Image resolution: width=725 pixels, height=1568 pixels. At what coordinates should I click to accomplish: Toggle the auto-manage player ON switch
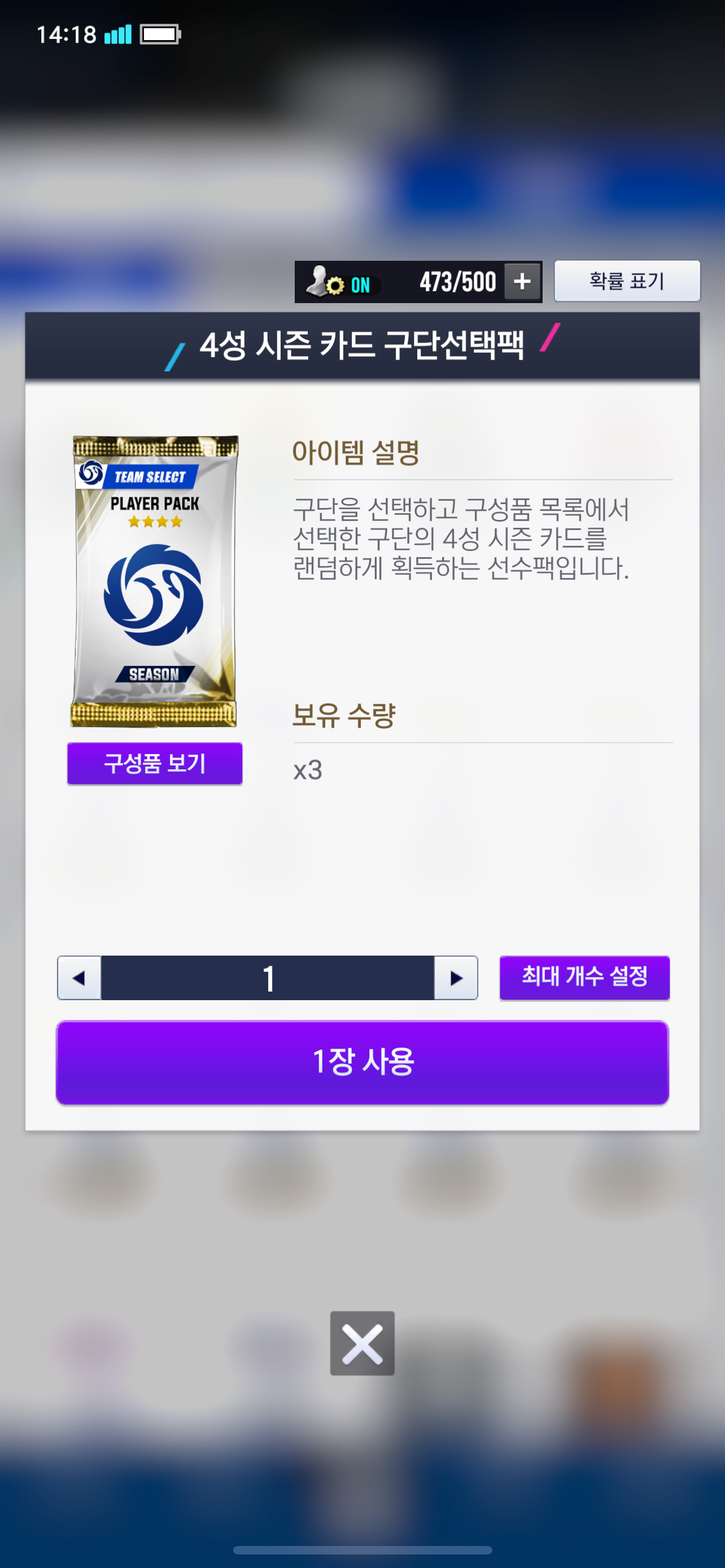[360, 284]
